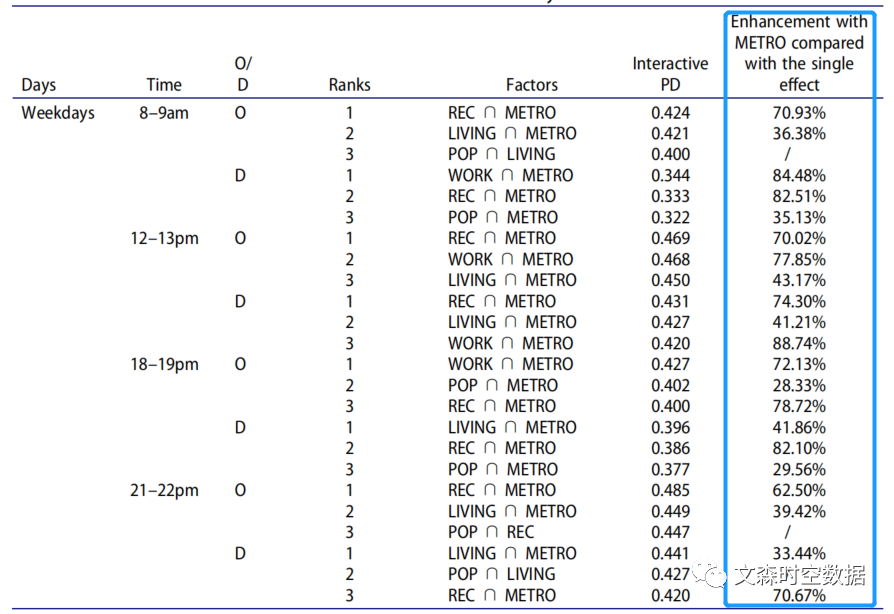Select the enhancement value 82.10%
The height and width of the screenshot is (614, 894).
[799, 448]
